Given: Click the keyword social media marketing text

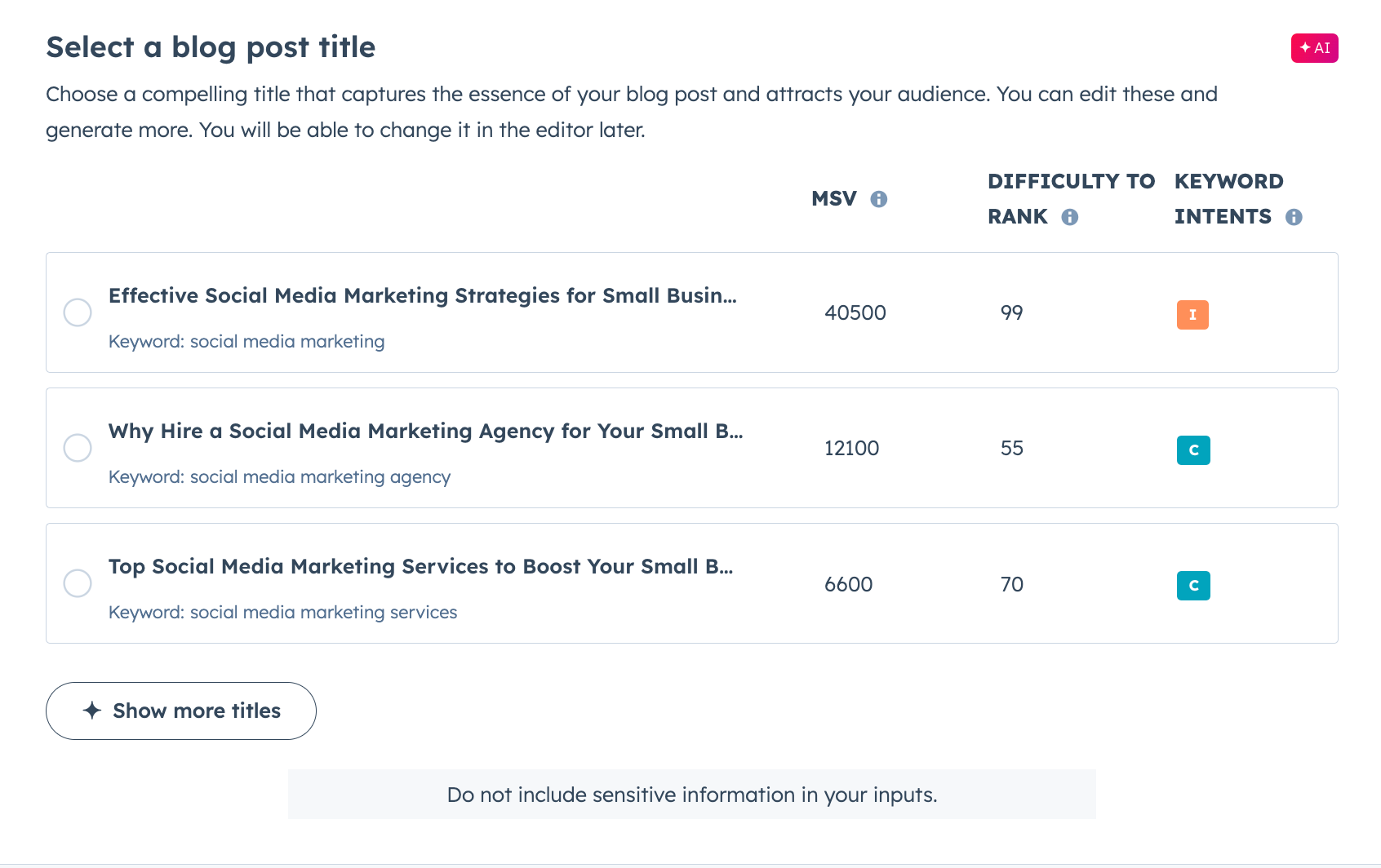Looking at the screenshot, I should coord(246,341).
